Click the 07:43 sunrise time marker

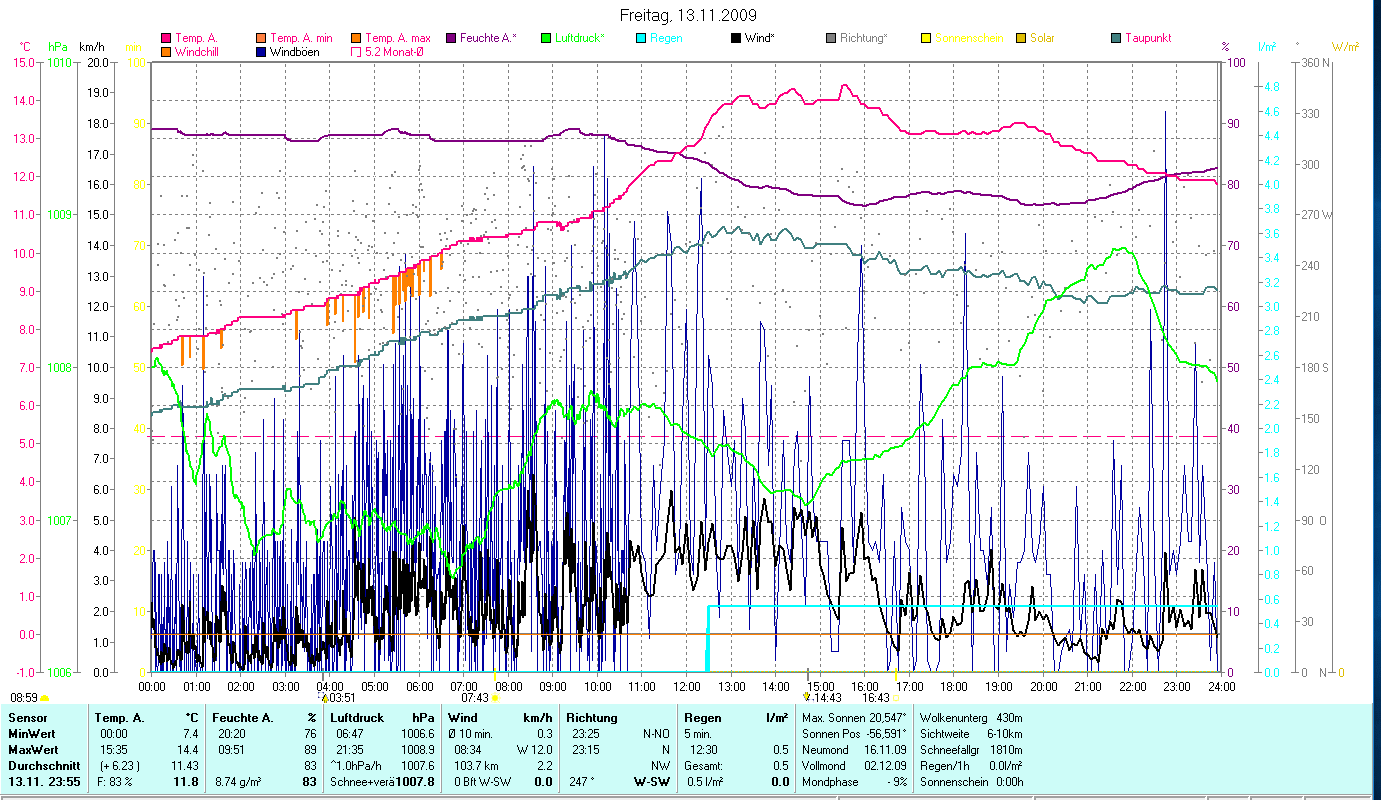pos(475,698)
